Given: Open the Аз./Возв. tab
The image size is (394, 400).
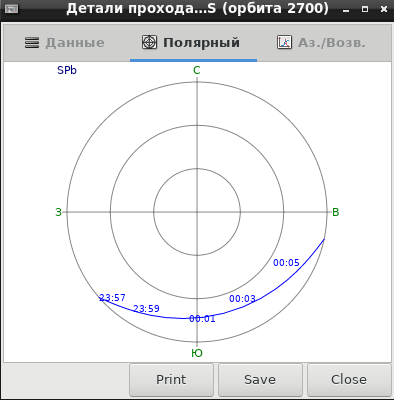Looking at the screenshot, I should [323, 43].
